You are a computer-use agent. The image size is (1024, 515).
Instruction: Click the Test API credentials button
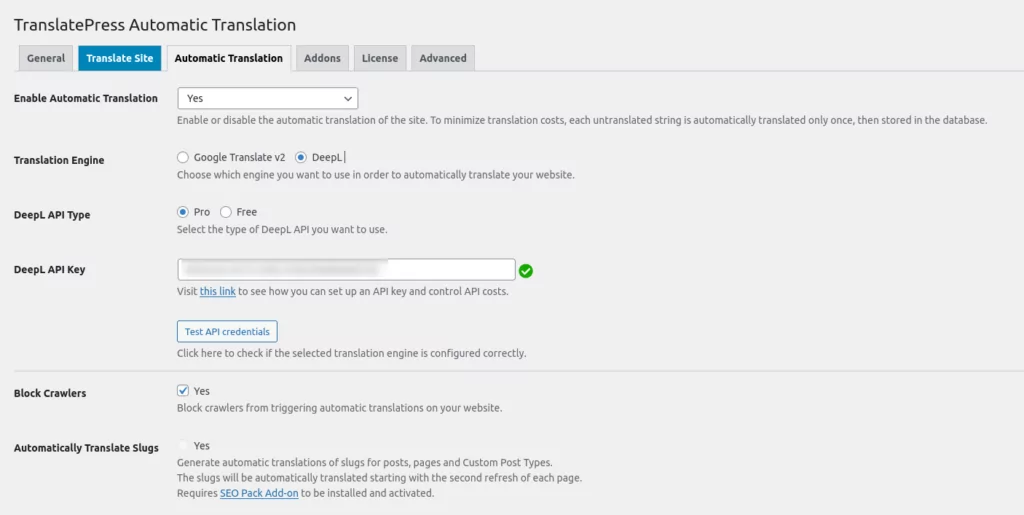(x=227, y=332)
